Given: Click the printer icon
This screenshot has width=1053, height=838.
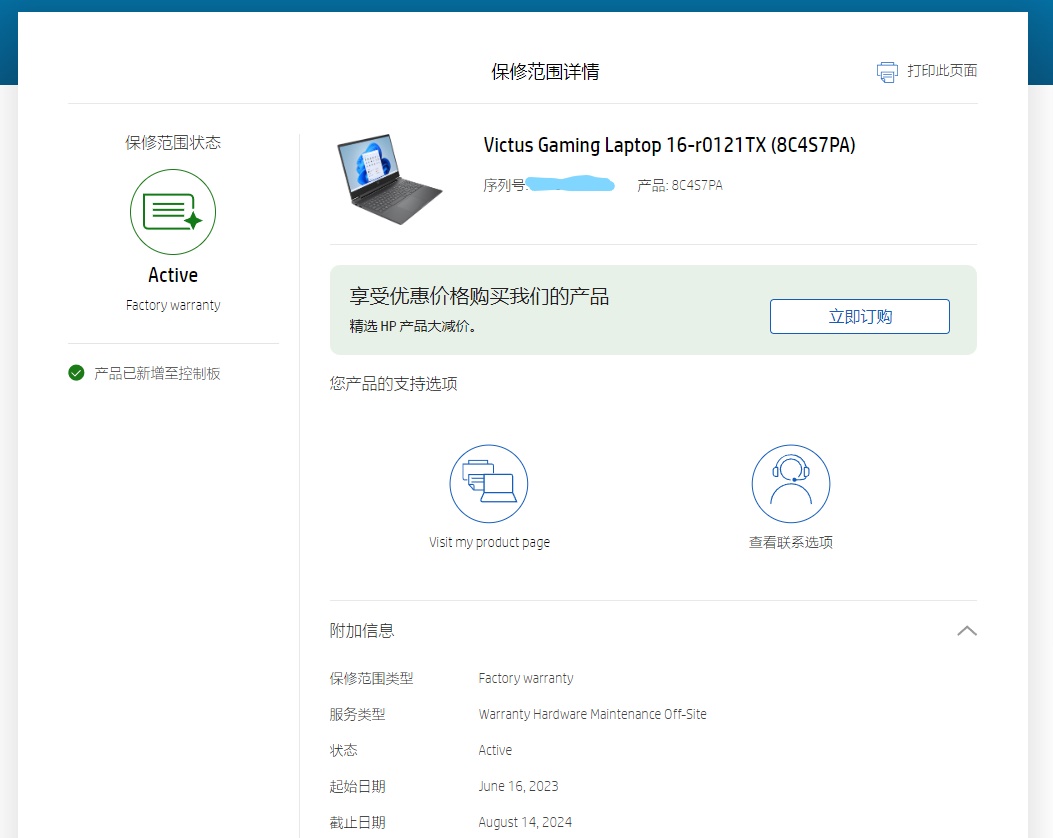Looking at the screenshot, I should (887, 72).
